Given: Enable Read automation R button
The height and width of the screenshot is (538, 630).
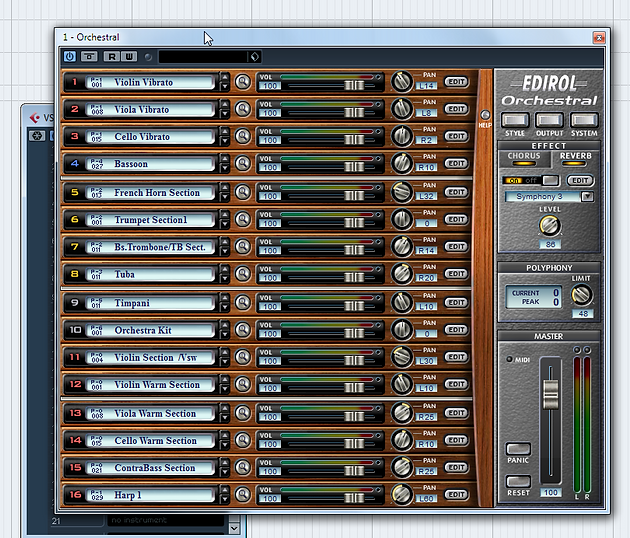Looking at the screenshot, I should (x=112, y=57).
